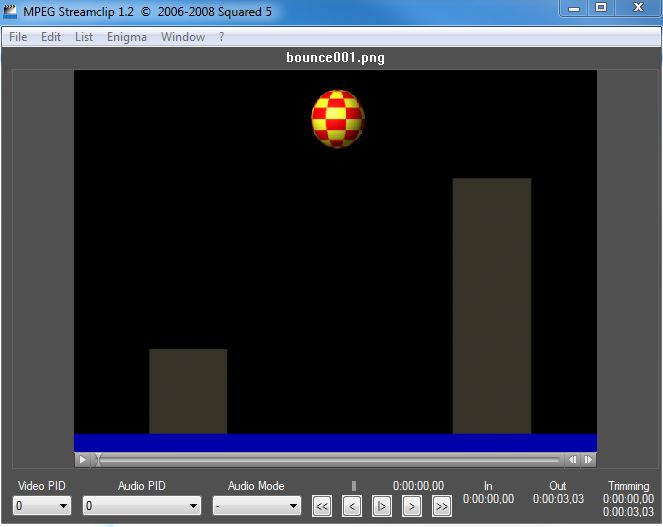The height and width of the screenshot is (527, 663).
Task: Open the Audio Mode dropdown
Action: pos(257,505)
